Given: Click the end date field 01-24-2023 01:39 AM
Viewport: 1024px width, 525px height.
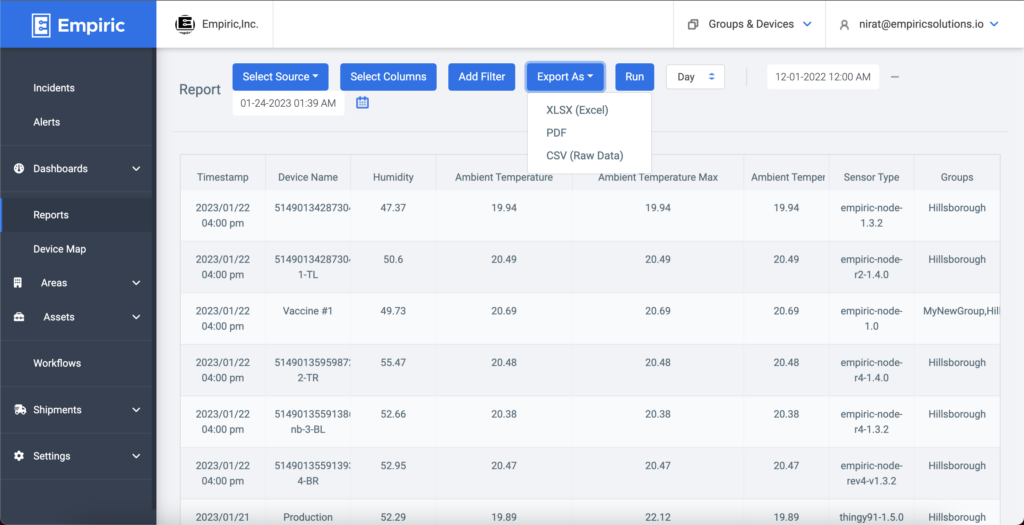Looking at the screenshot, I should 288,103.
